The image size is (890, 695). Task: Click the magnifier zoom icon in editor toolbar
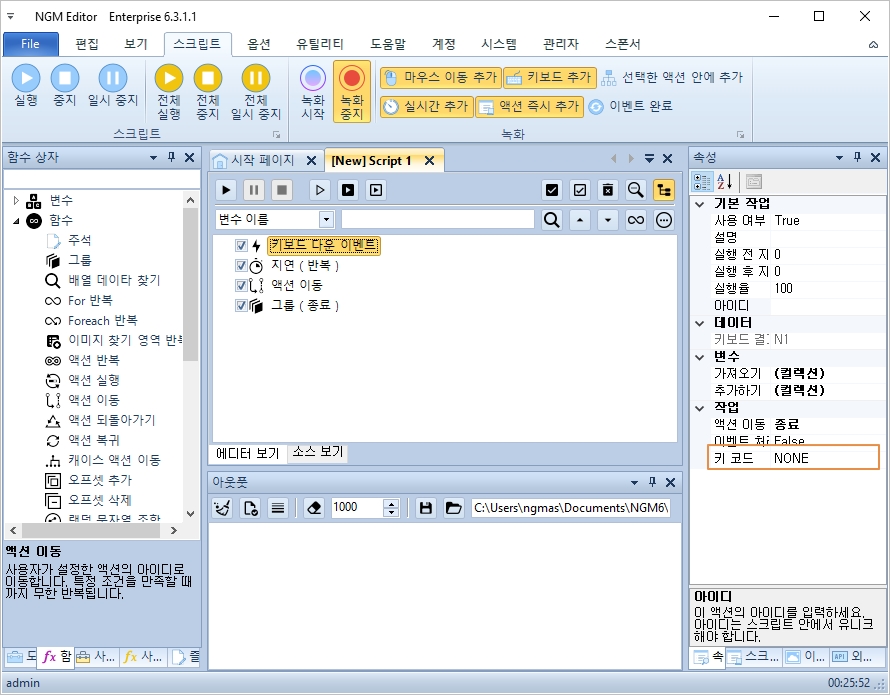(636, 190)
